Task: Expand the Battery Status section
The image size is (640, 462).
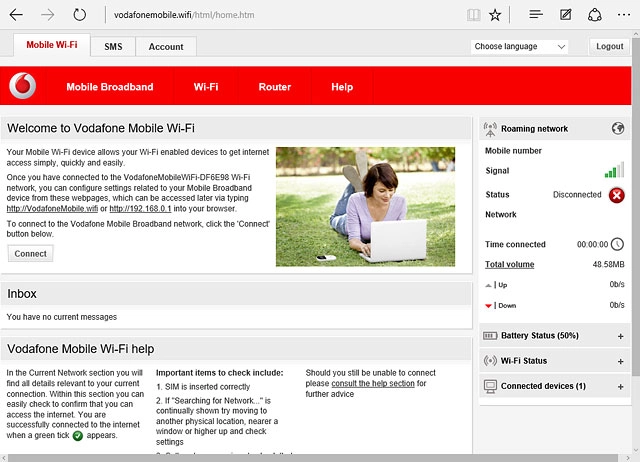Action: (620, 336)
